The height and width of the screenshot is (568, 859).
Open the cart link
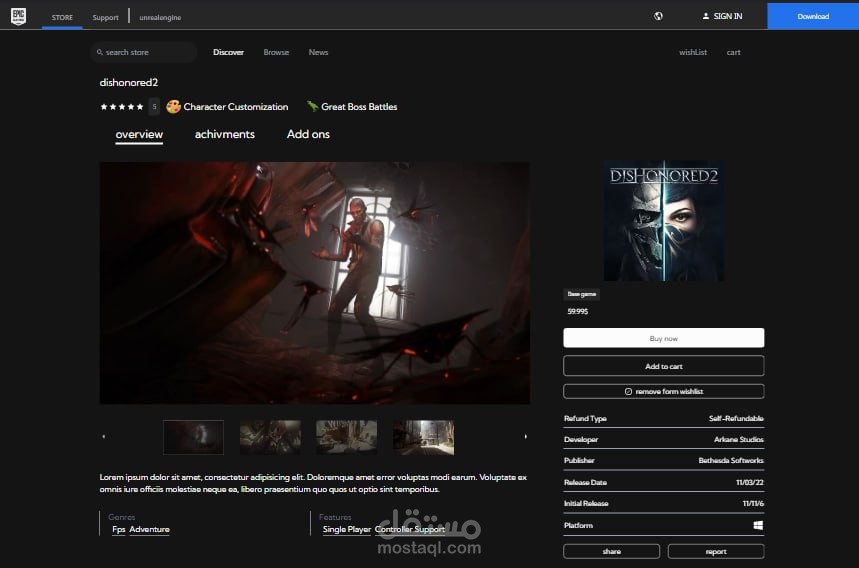click(x=734, y=53)
